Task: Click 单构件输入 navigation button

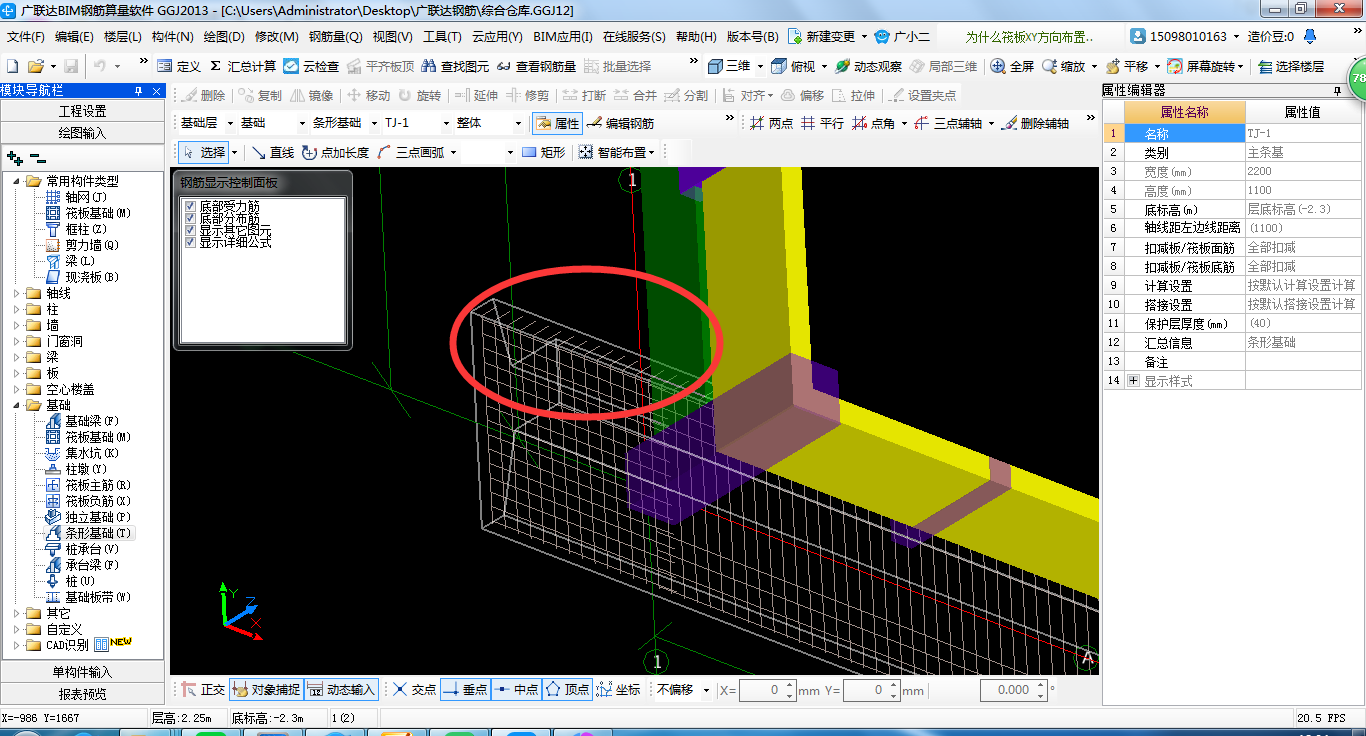Action: coord(83,672)
